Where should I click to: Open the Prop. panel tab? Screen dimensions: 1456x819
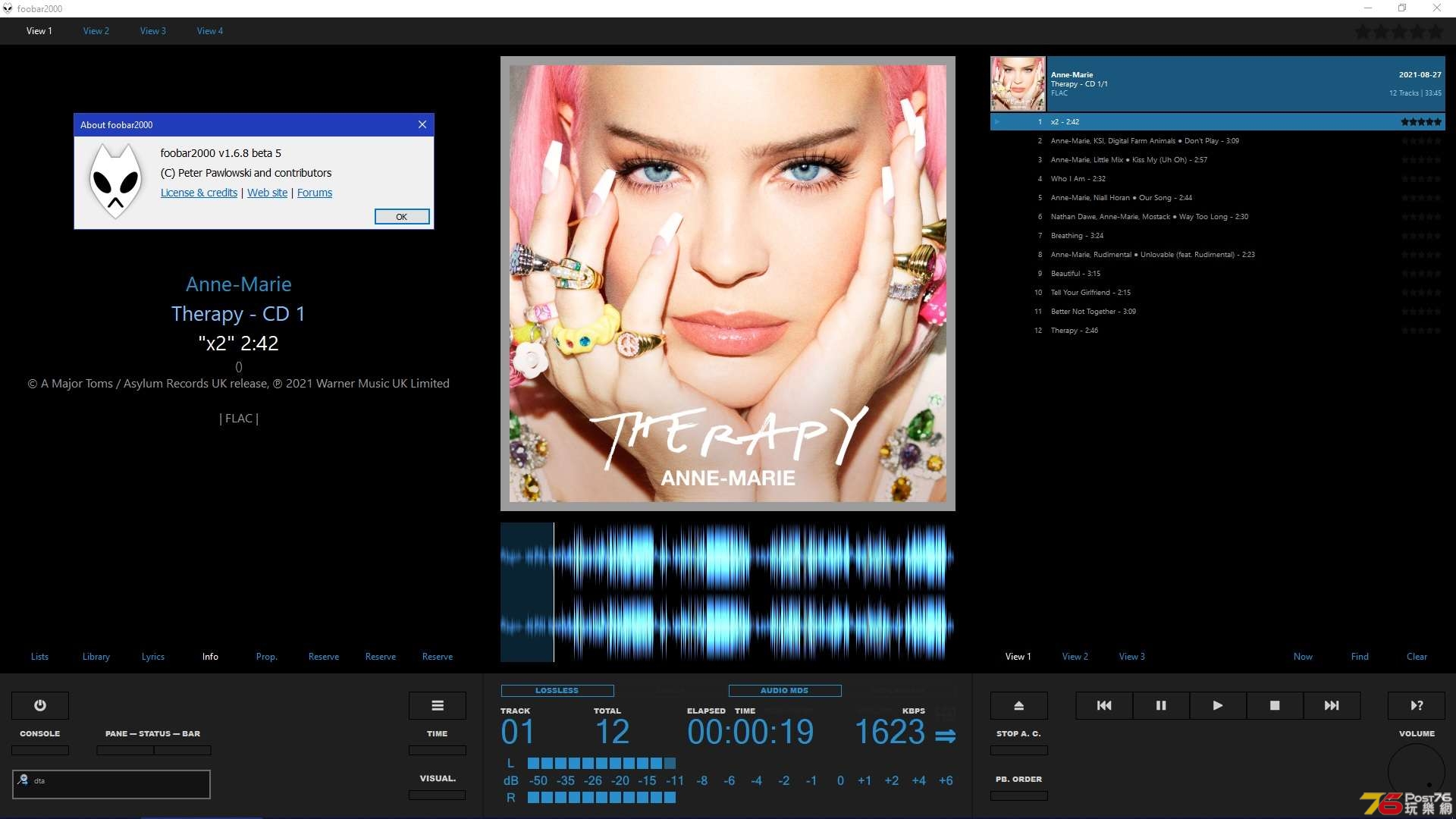267,657
